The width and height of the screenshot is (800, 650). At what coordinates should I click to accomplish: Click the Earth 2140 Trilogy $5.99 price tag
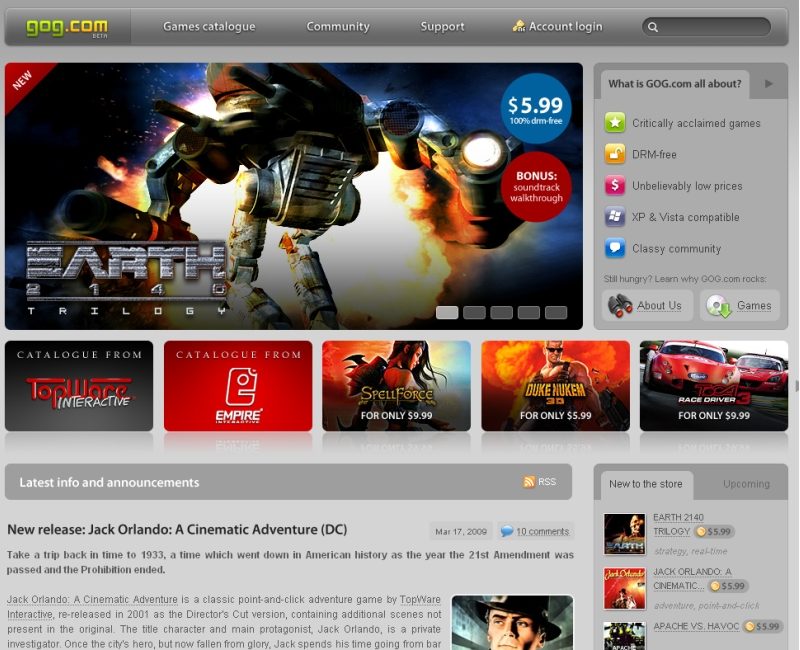coord(715,532)
